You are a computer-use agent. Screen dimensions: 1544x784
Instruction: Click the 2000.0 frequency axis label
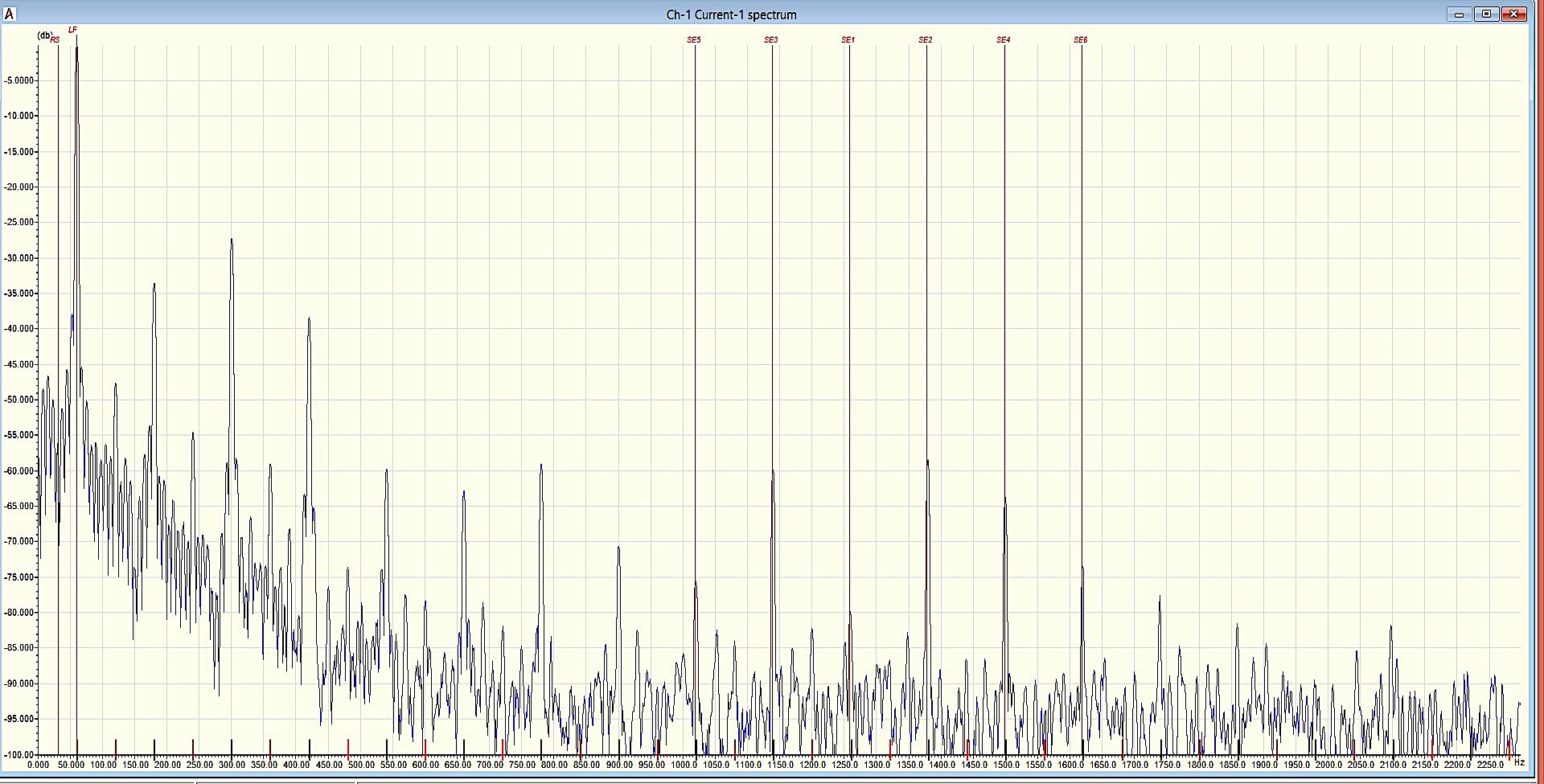click(1328, 765)
